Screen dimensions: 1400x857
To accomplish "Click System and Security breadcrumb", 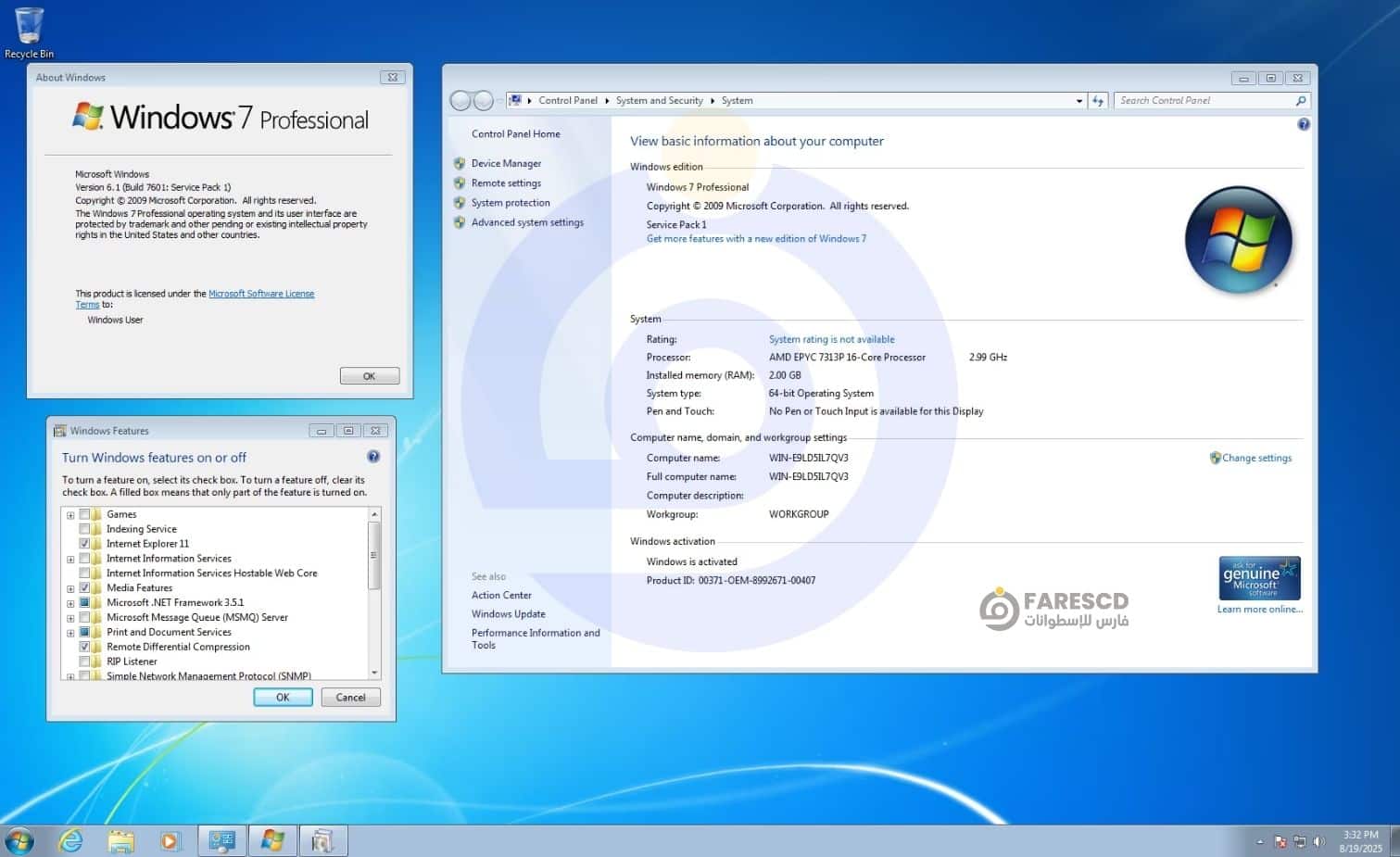I will point(660,100).
